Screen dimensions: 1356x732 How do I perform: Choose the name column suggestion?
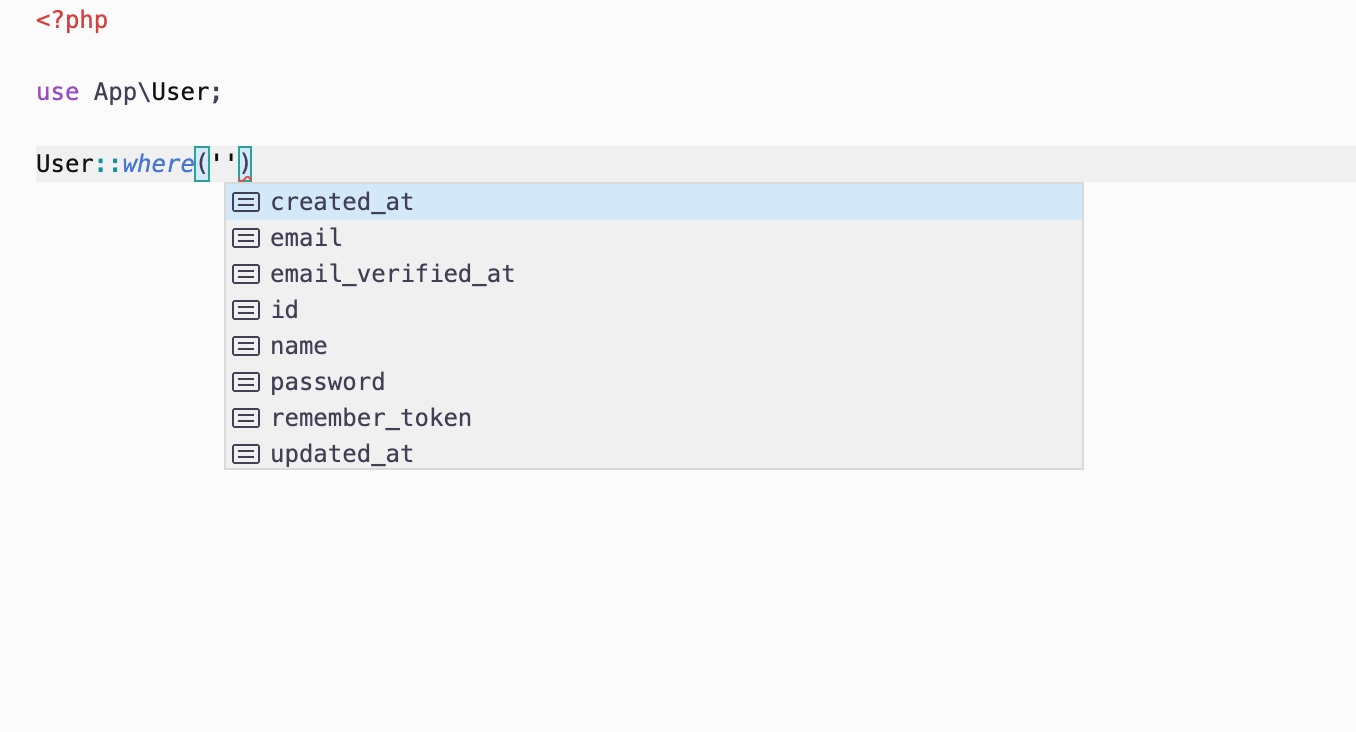[654, 346]
